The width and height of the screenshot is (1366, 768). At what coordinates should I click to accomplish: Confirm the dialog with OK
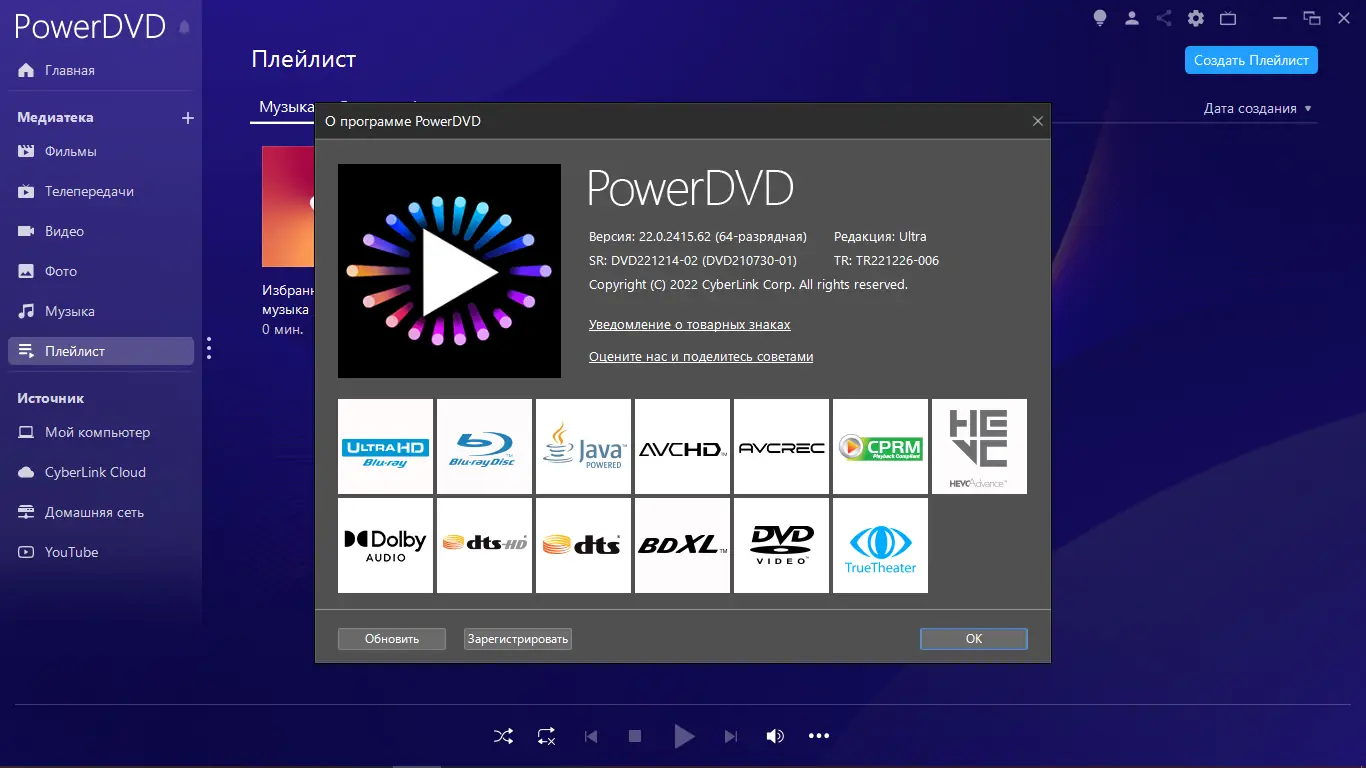pos(974,639)
